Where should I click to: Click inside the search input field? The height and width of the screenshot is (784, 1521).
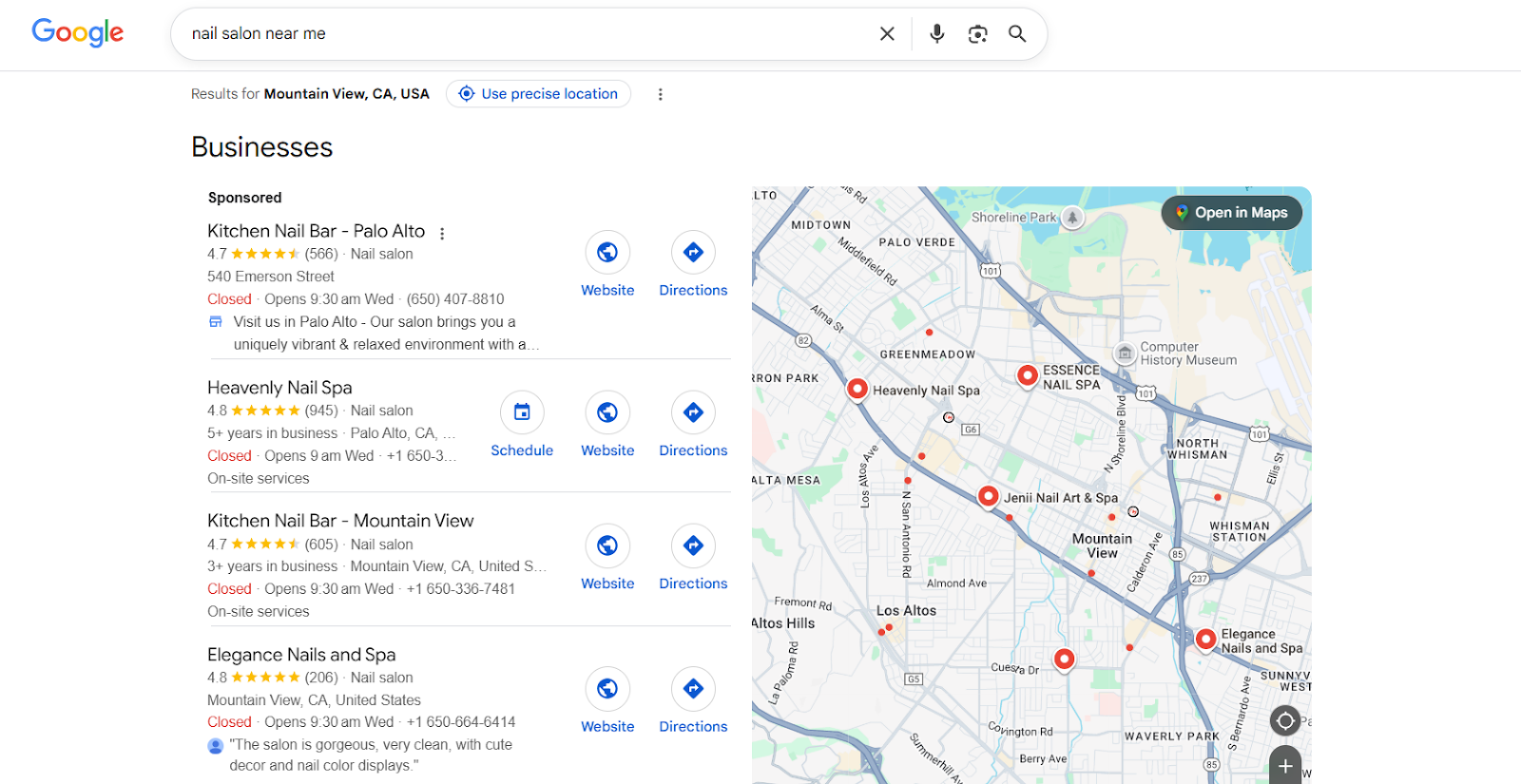523,33
